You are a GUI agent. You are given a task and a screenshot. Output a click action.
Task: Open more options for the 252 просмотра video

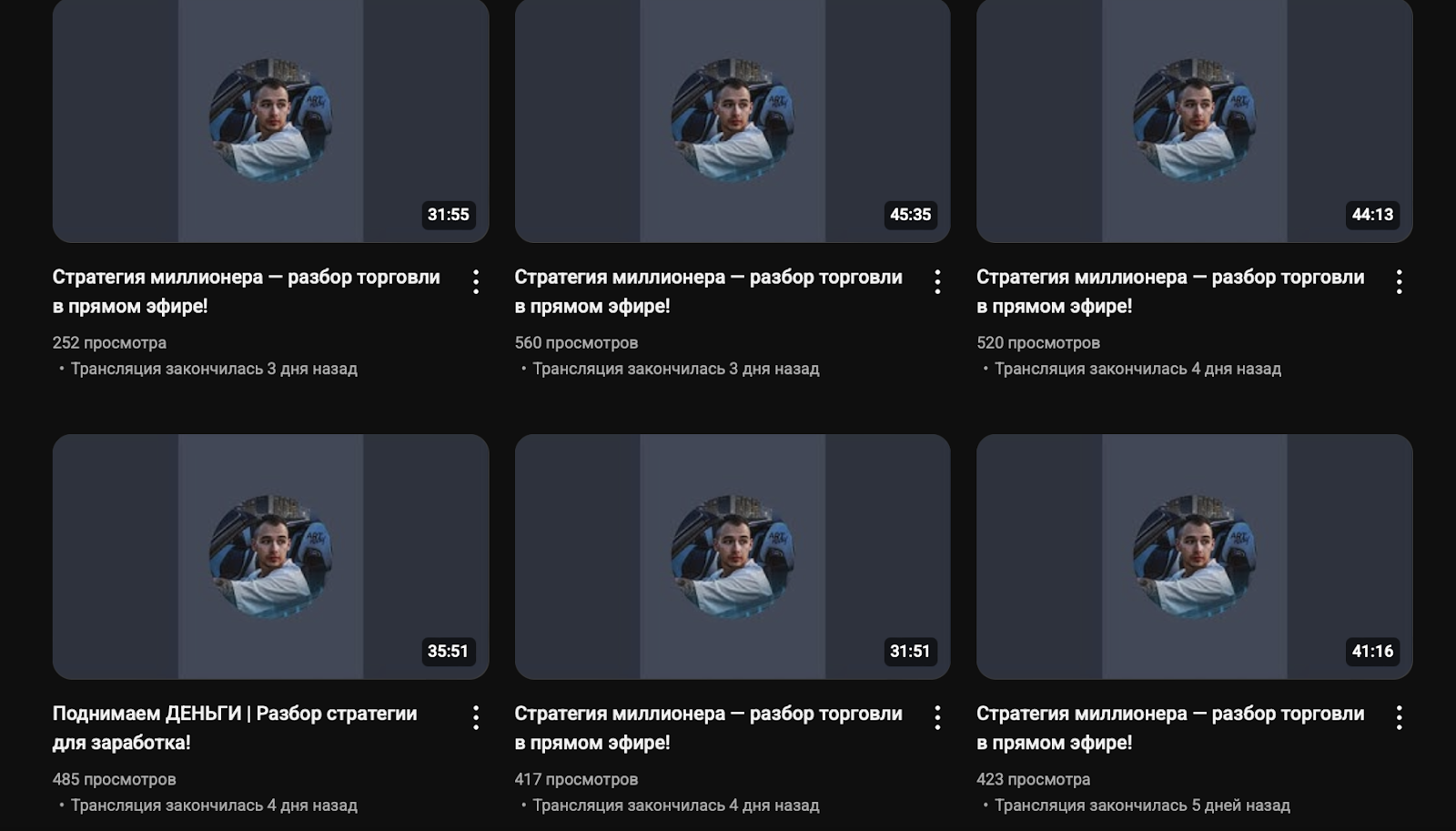475,281
